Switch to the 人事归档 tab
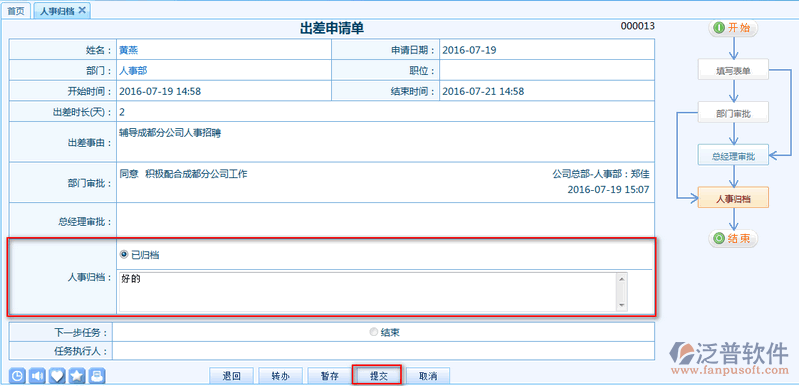Screen dimensions: 799x386 62,11
